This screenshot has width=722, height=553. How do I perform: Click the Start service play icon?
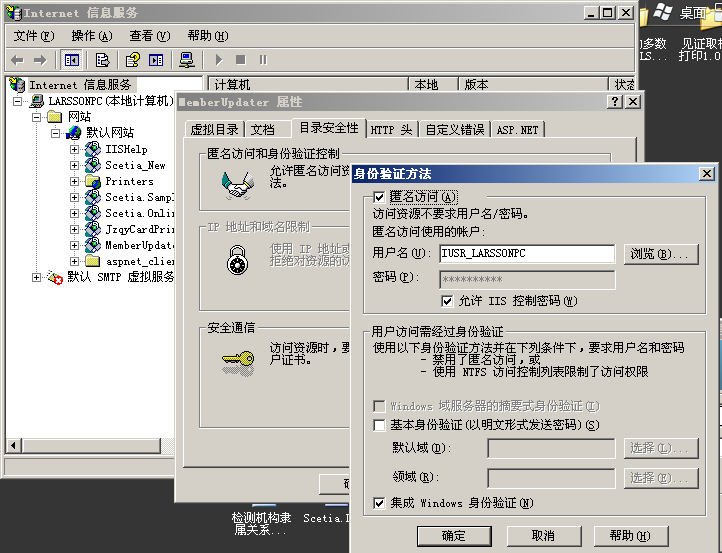pyautogui.click(x=219, y=60)
